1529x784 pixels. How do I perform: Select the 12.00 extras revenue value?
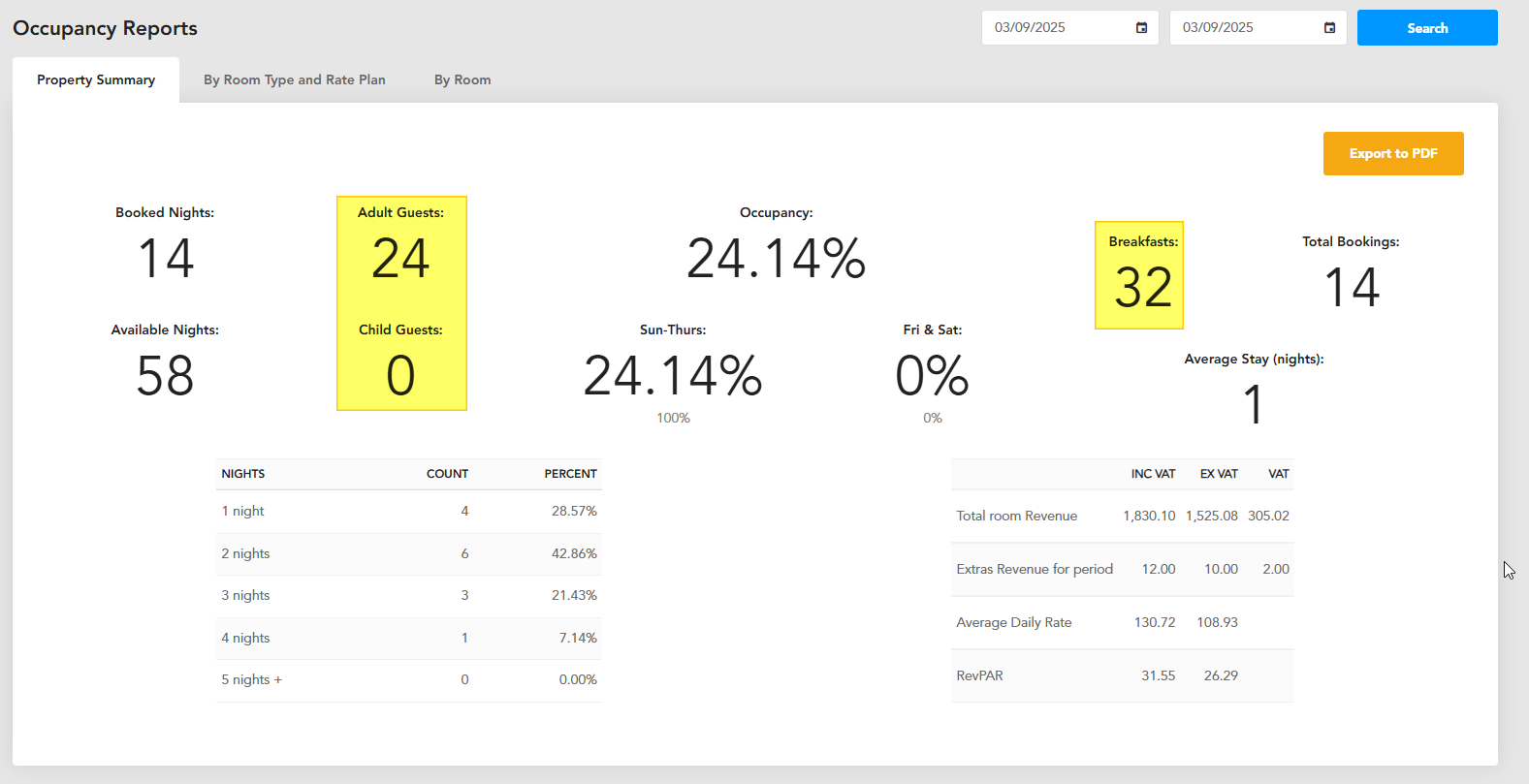coord(1159,569)
